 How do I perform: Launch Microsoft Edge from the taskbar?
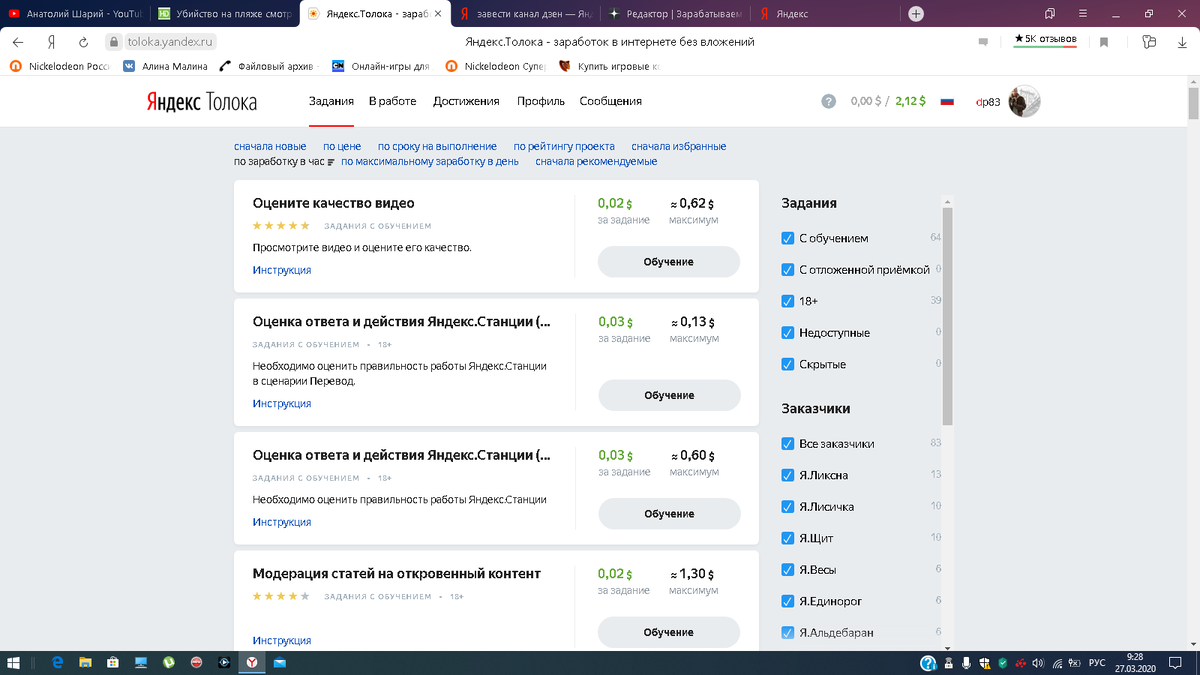coord(58,662)
